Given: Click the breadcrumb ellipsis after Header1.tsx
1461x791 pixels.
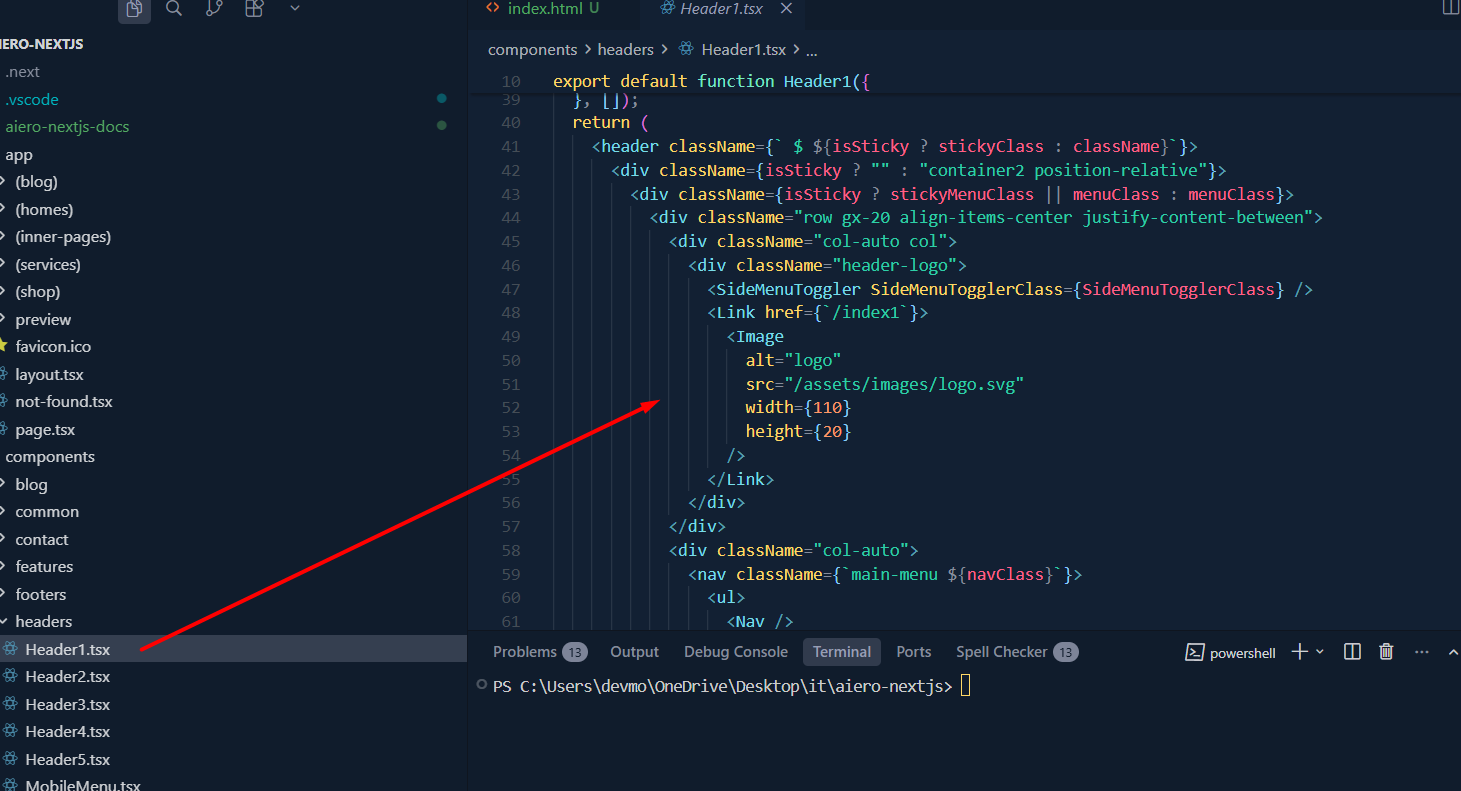Looking at the screenshot, I should 811,49.
